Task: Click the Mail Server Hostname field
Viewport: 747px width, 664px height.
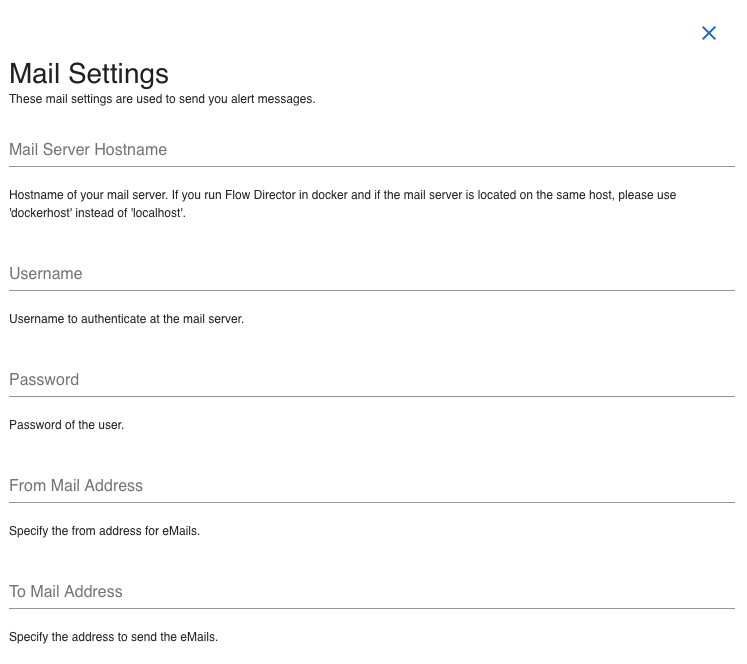Action: click(371, 150)
